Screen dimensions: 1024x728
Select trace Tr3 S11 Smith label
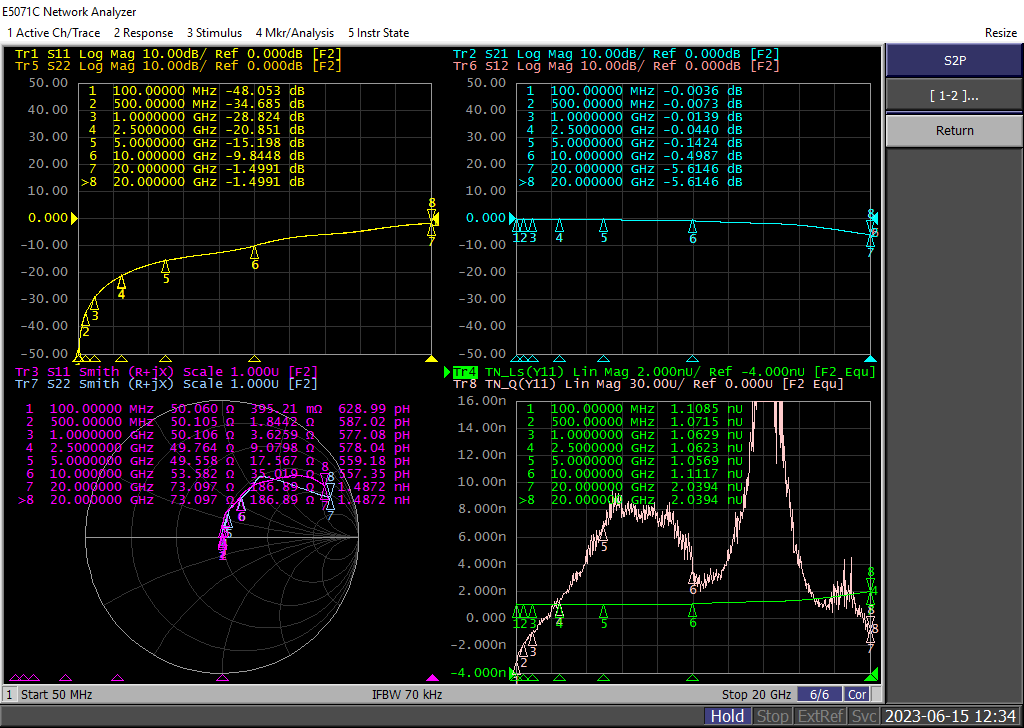[166, 372]
